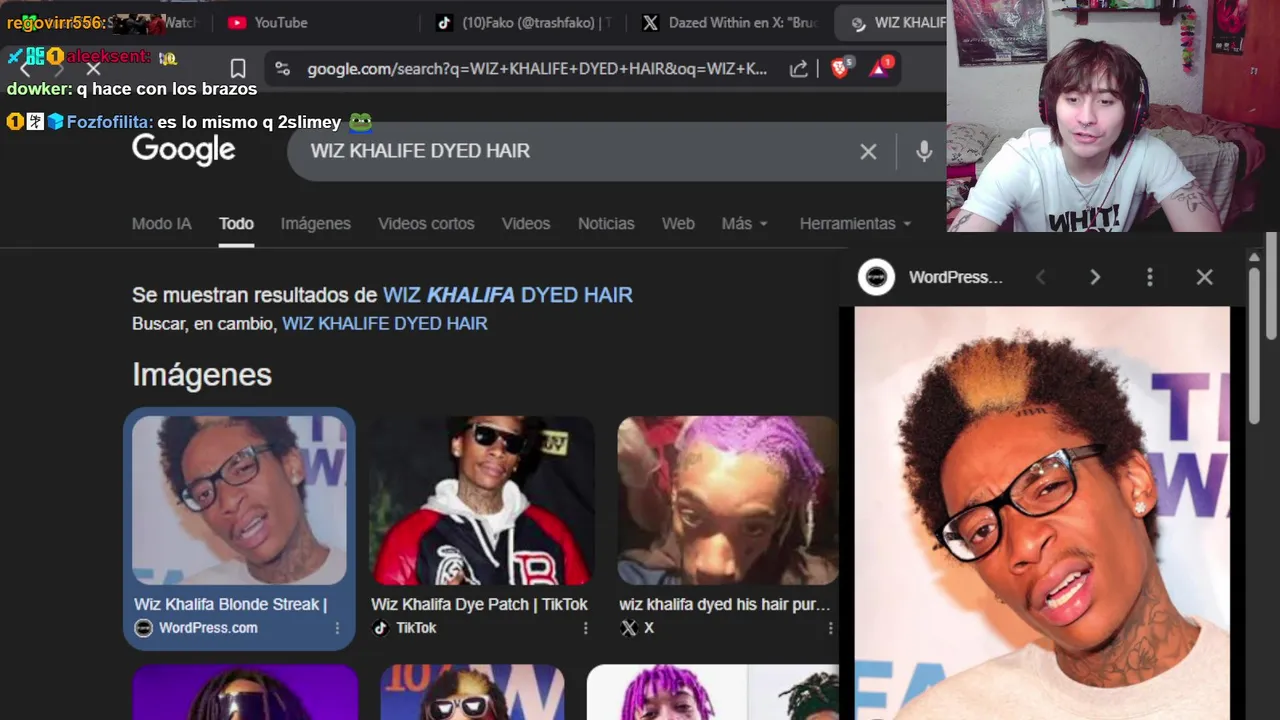Select the Todo results tab
This screenshot has height=720, width=1280.
pyautogui.click(x=236, y=223)
